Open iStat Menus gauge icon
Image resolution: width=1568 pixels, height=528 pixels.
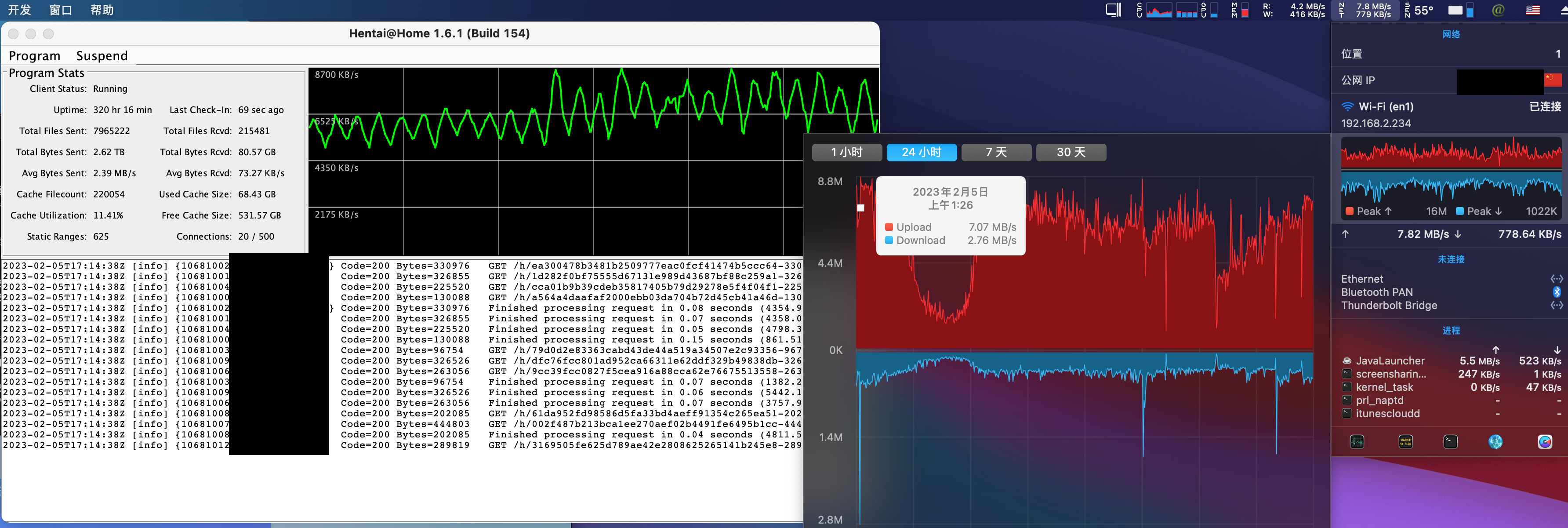(x=1544, y=441)
